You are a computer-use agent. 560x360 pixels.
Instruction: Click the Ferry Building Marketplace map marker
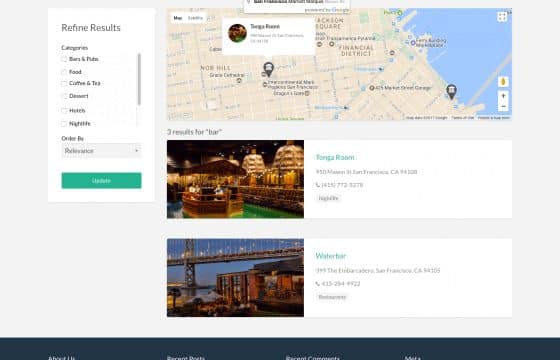pos(413,43)
